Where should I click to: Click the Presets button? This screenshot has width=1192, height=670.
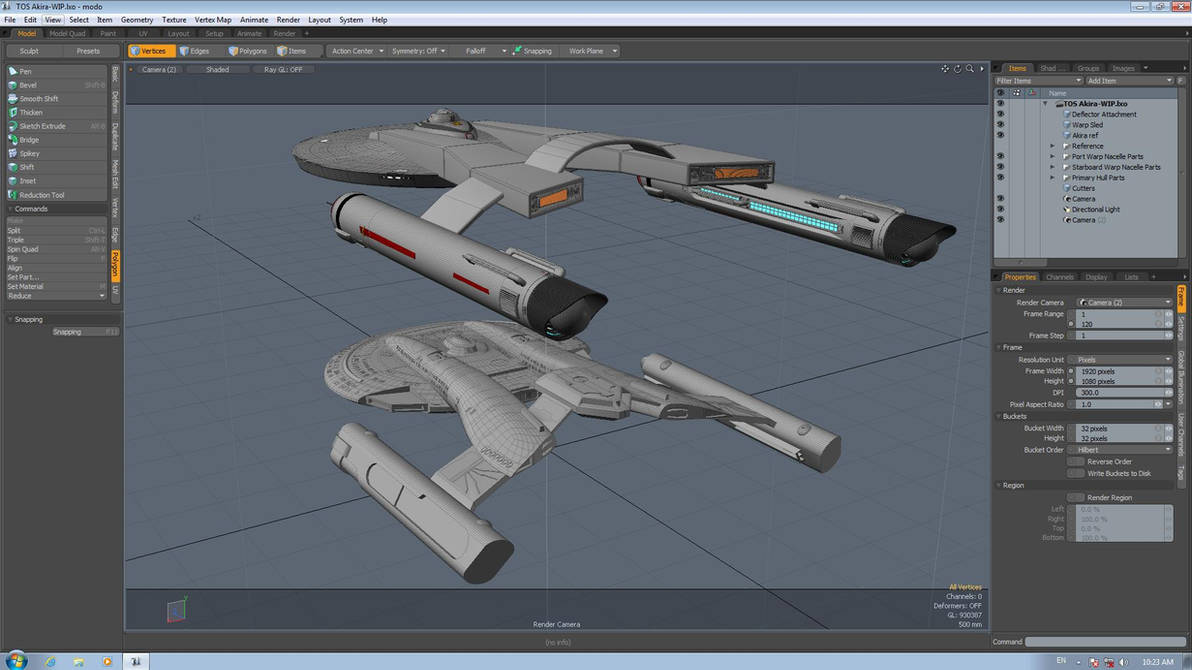tap(87, 51)
